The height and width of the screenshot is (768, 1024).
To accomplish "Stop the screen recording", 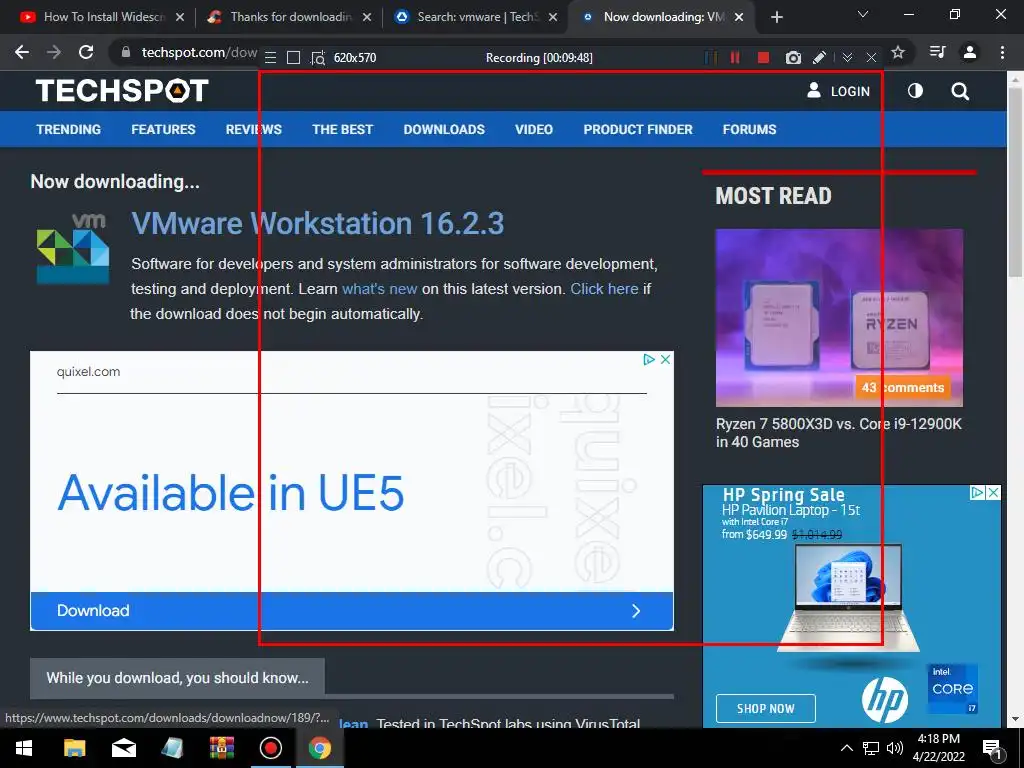I will tap(763, 57).
